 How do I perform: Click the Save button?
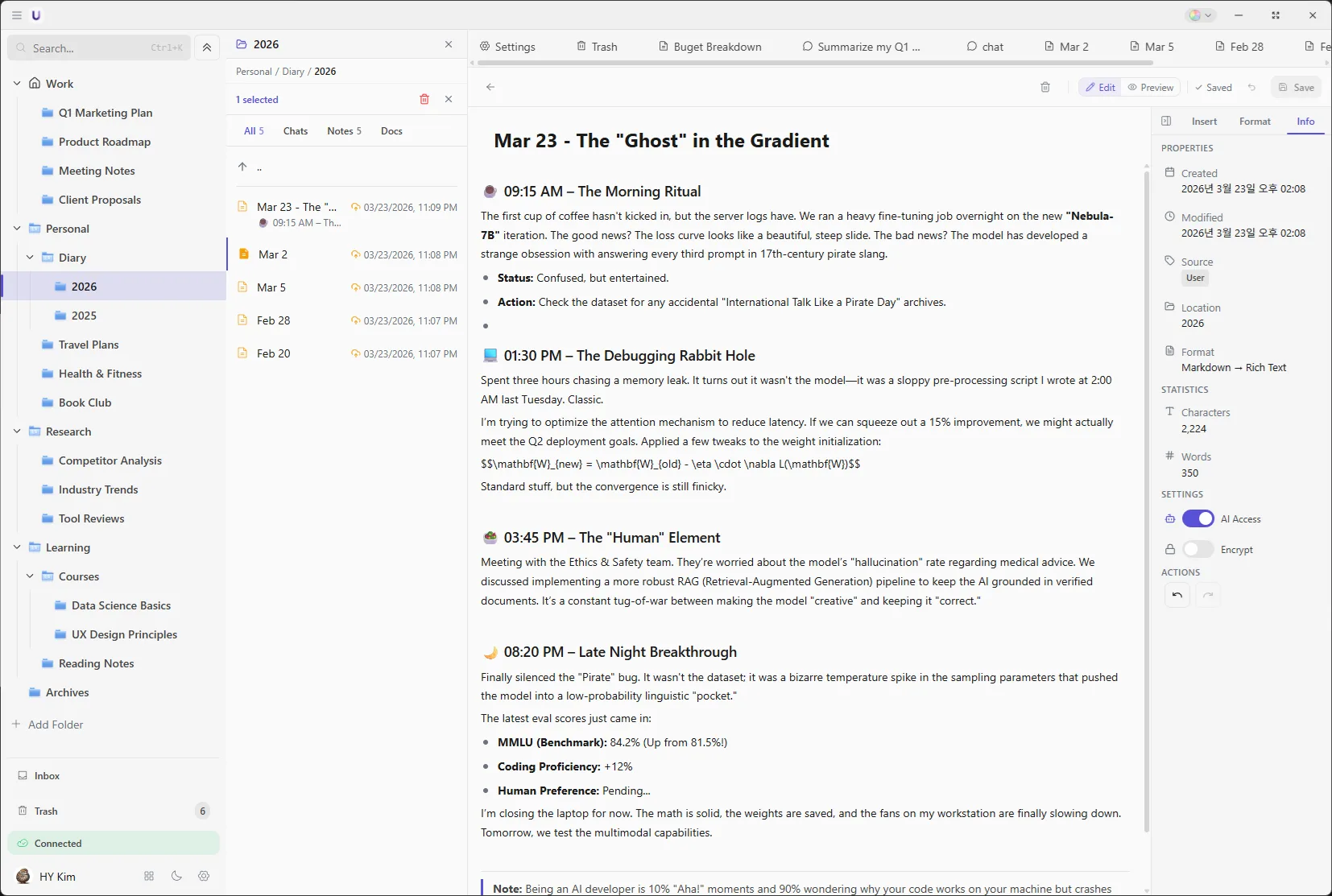tap(1296, 87)
